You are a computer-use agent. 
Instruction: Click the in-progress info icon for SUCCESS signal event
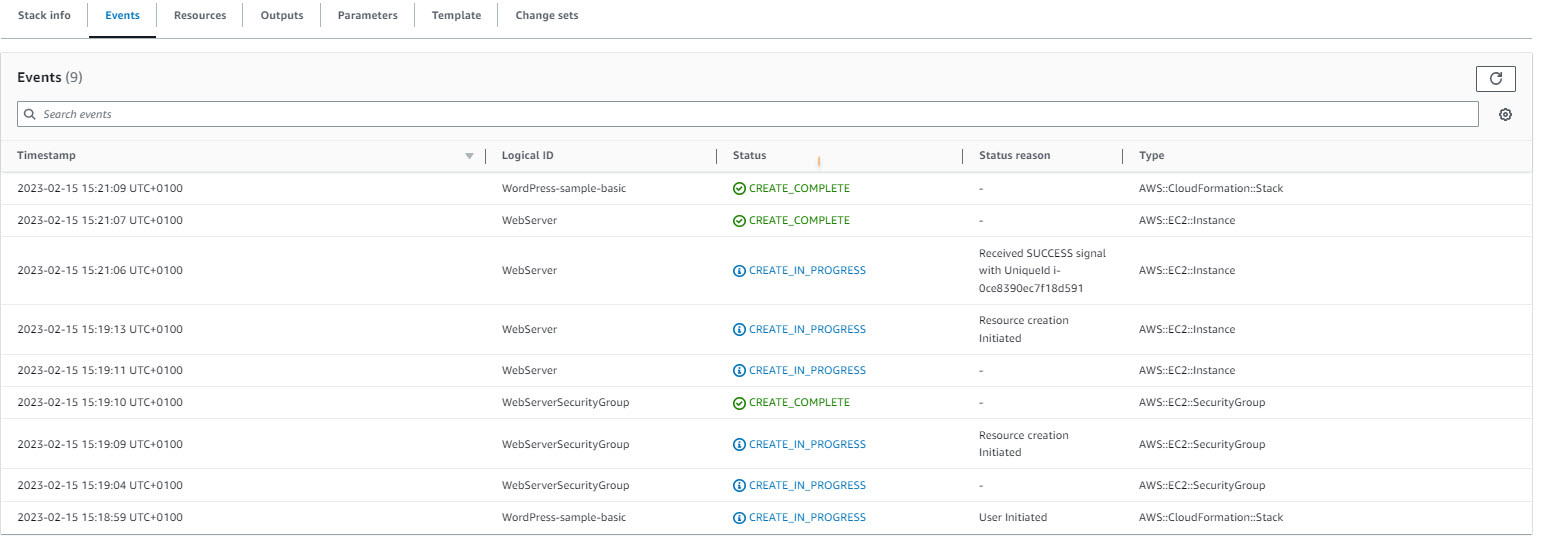point(739,271)
